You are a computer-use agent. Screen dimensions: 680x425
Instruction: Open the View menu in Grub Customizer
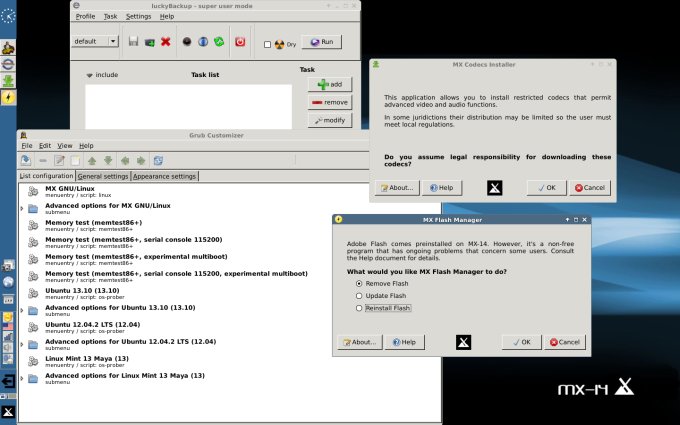65,146
